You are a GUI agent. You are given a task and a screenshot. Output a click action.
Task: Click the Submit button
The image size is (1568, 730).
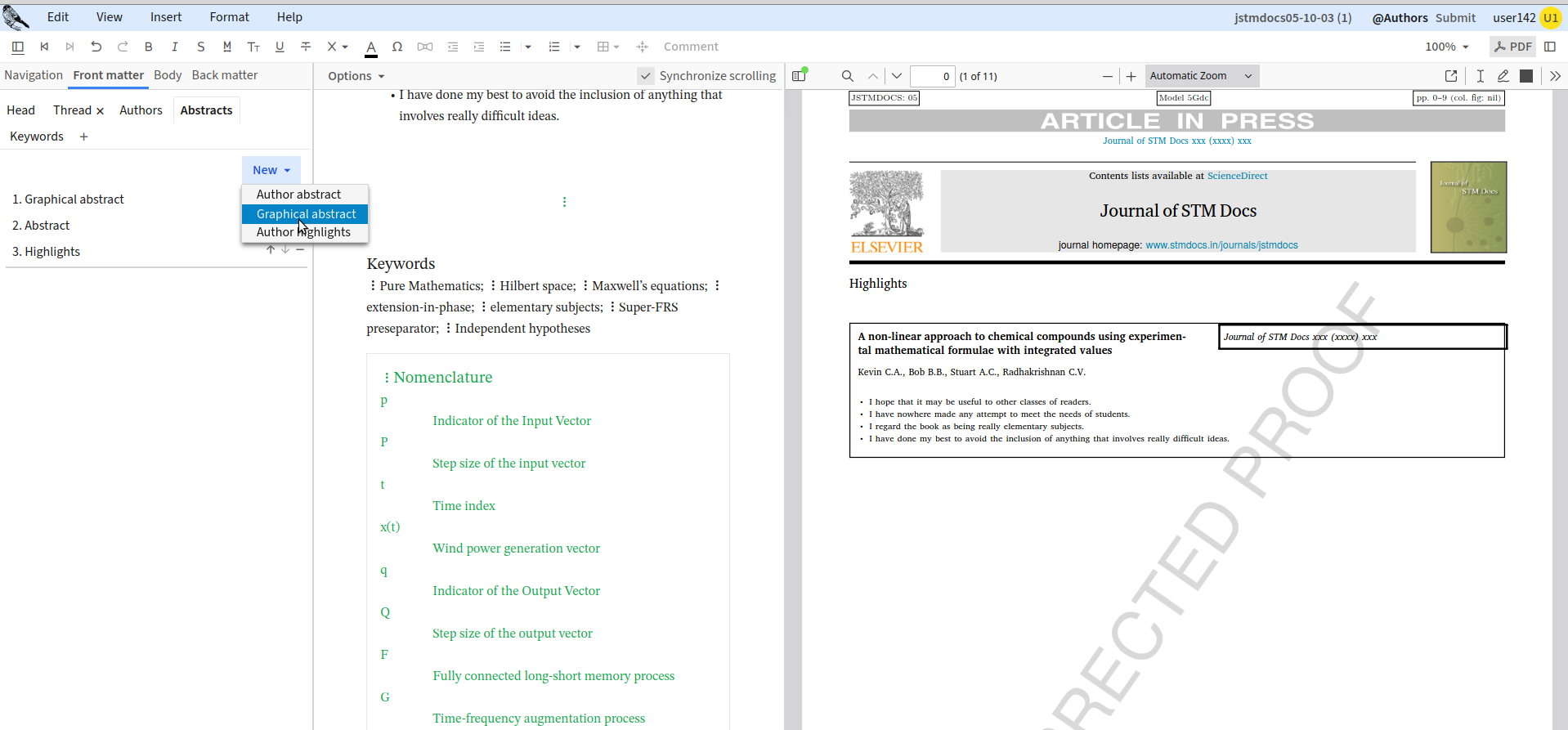1455,17
